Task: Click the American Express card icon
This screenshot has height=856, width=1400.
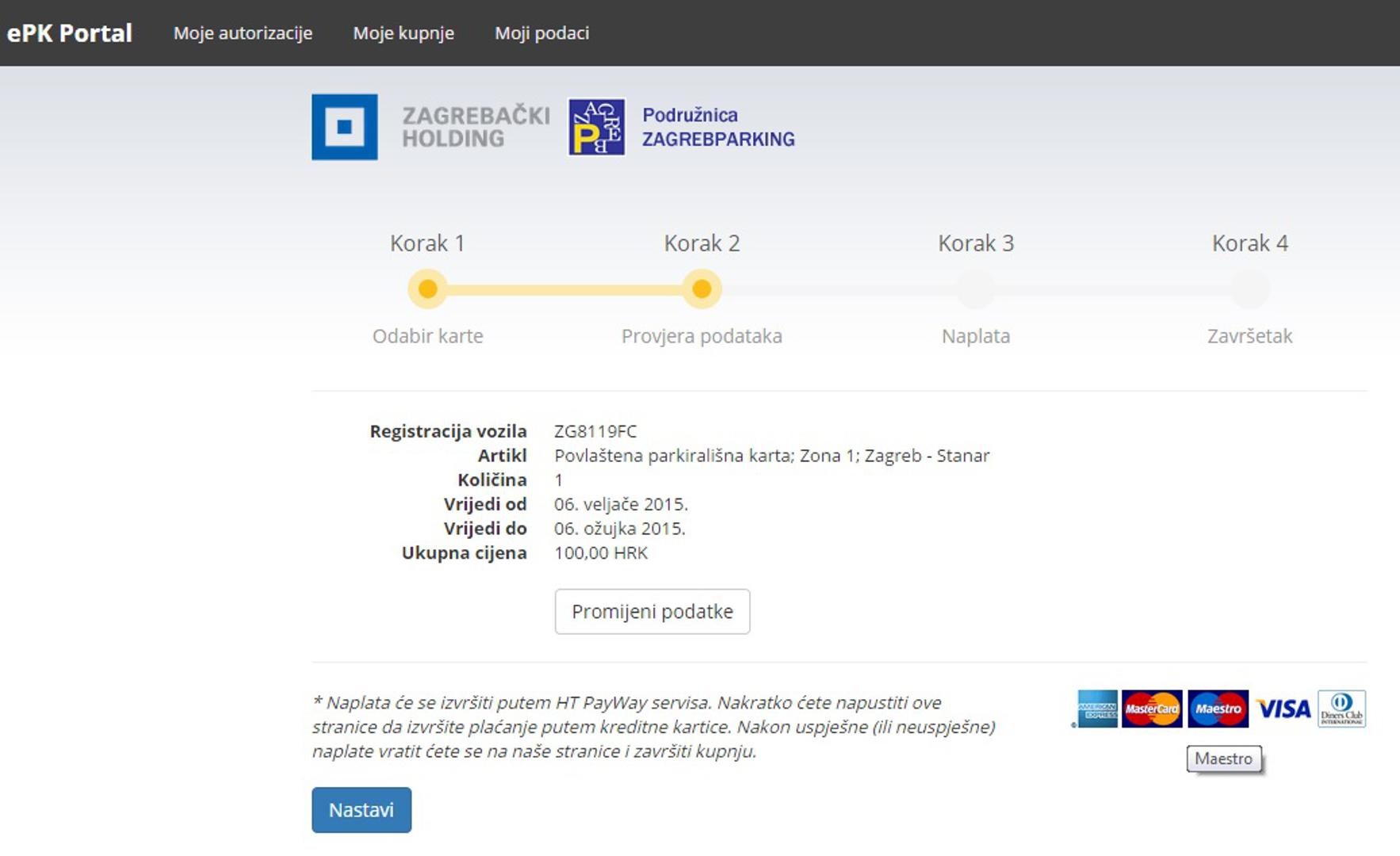Action: tap(1097, 709)
